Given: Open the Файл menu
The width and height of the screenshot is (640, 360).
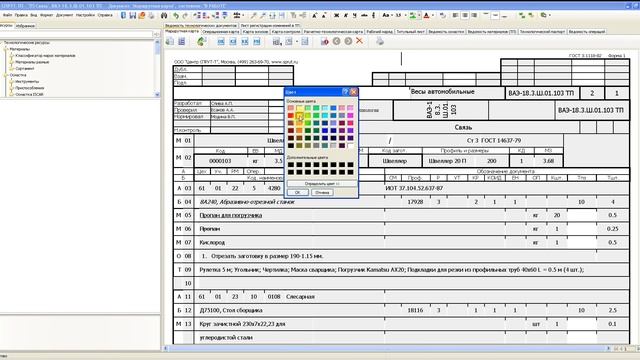Looking at the screenshot, I should [x=7, y=15].
